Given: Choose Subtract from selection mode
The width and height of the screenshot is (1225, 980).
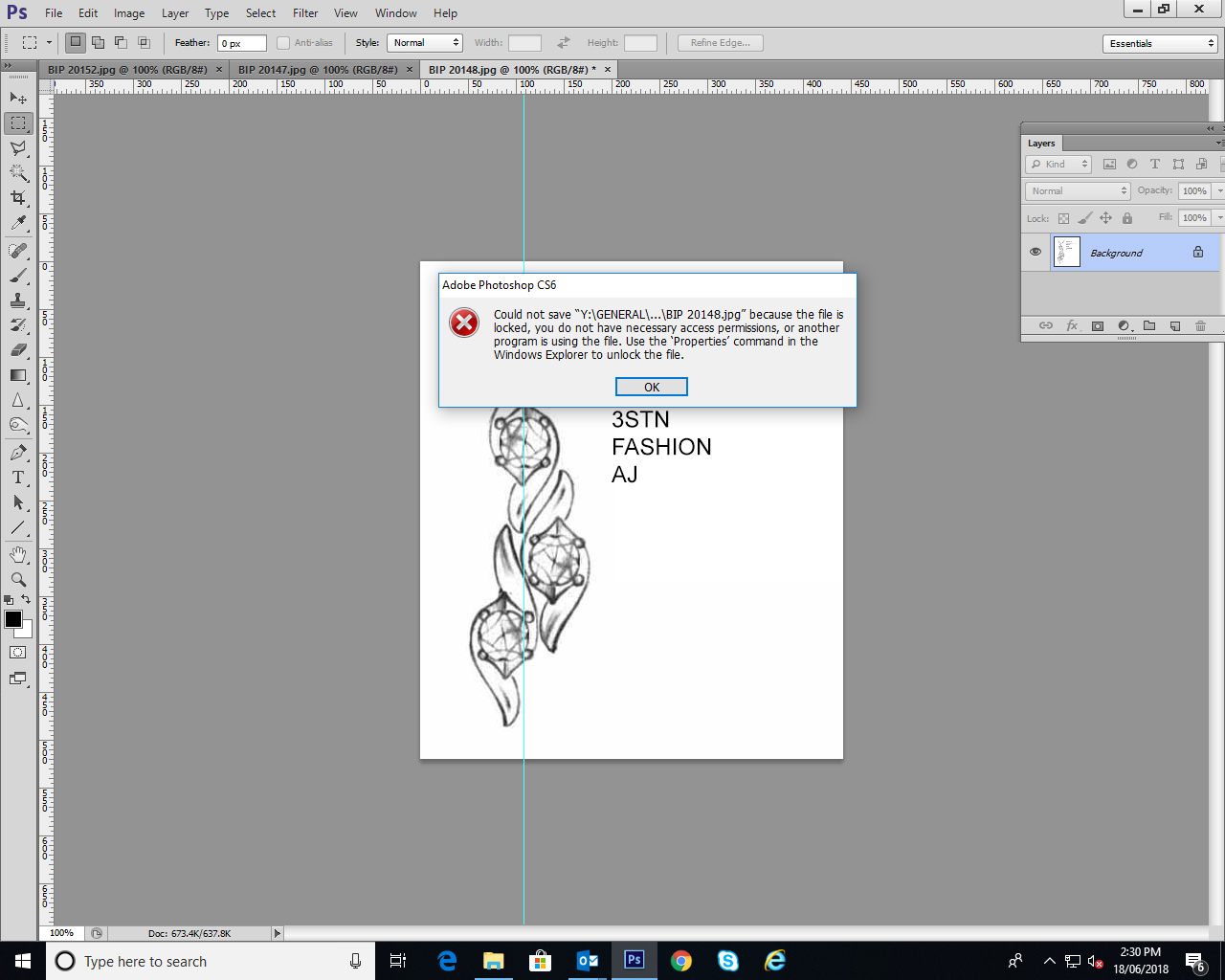Looking at the screenshot, I should click(121, 42).
